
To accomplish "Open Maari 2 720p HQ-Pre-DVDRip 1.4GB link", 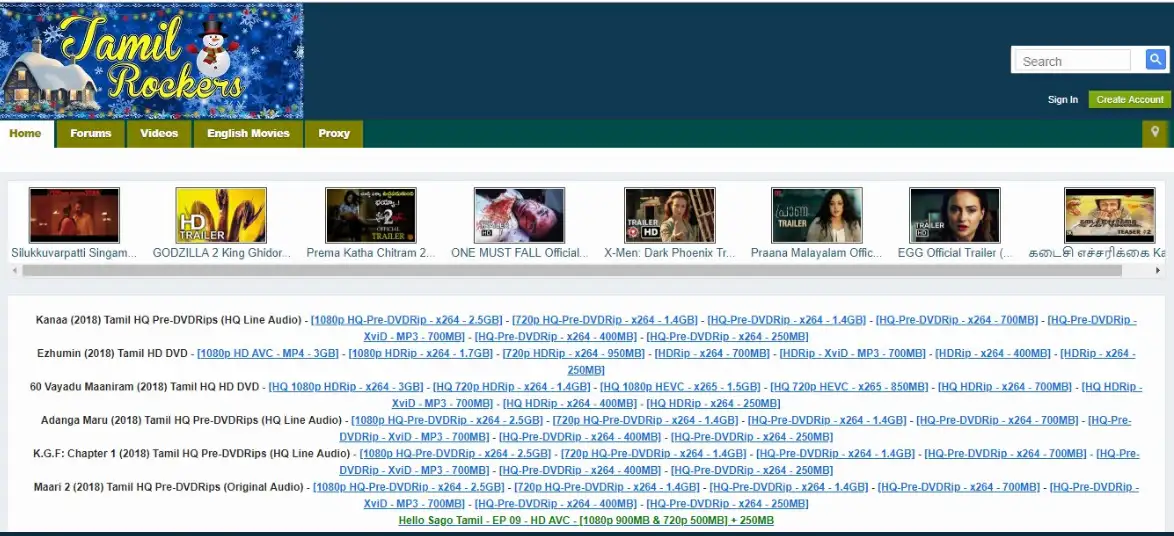I will click(607, 487).
